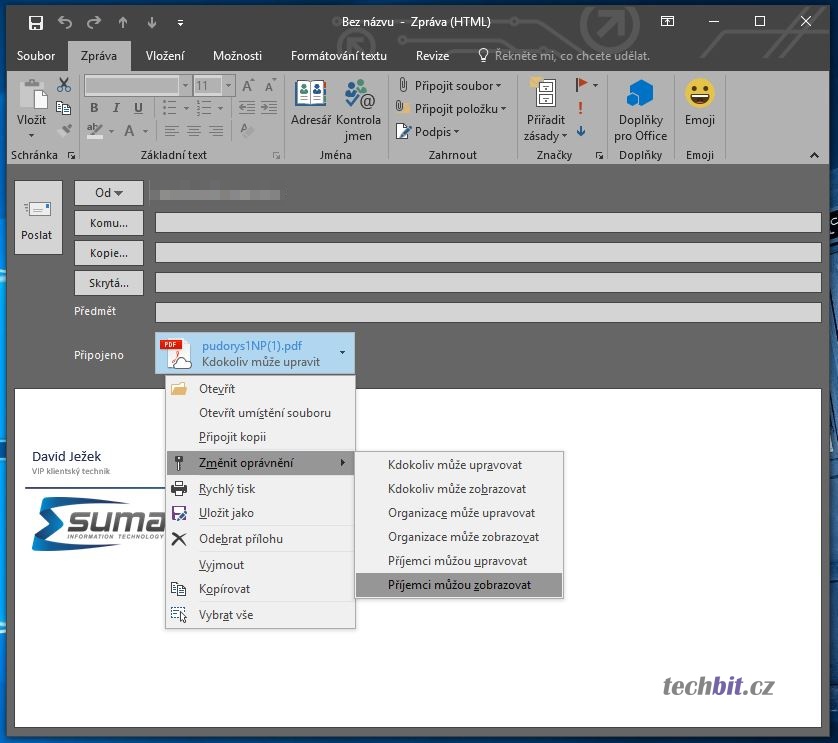
Task: Switch to the Vložení ribbon tab
Action: click(x=164, y=56)
